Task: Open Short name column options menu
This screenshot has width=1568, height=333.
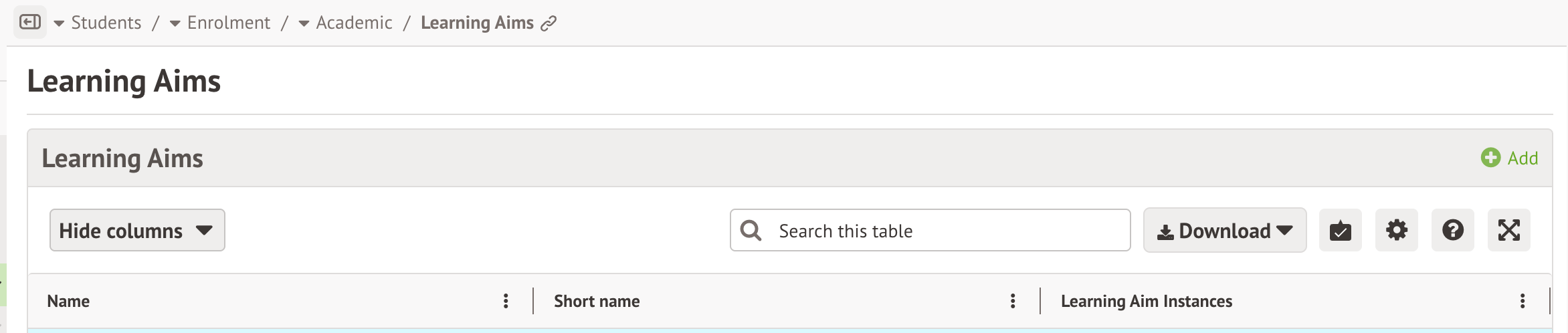Action: pos(1013,302)
